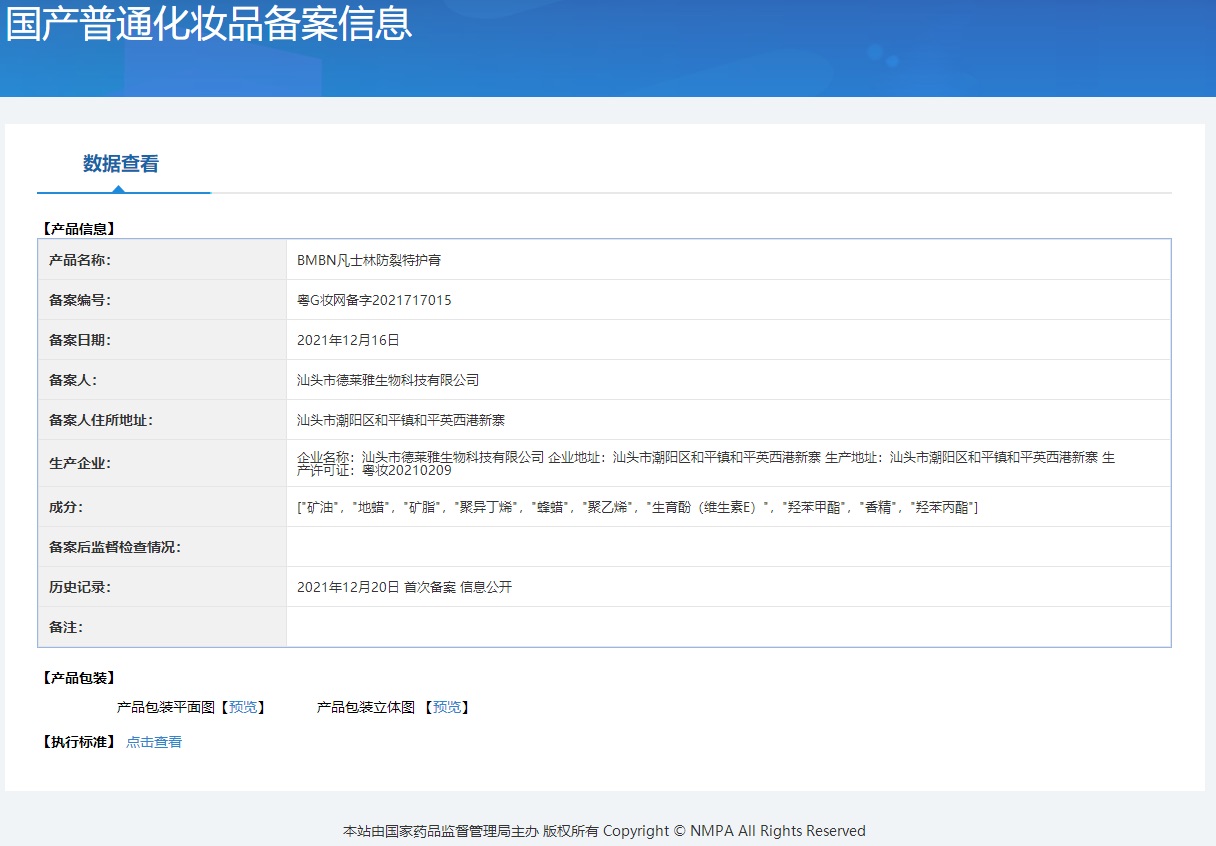This screenshot has width=1216, height=846.
Task: Click the NMPA copyright footer text
Action: tap(604, 831)
